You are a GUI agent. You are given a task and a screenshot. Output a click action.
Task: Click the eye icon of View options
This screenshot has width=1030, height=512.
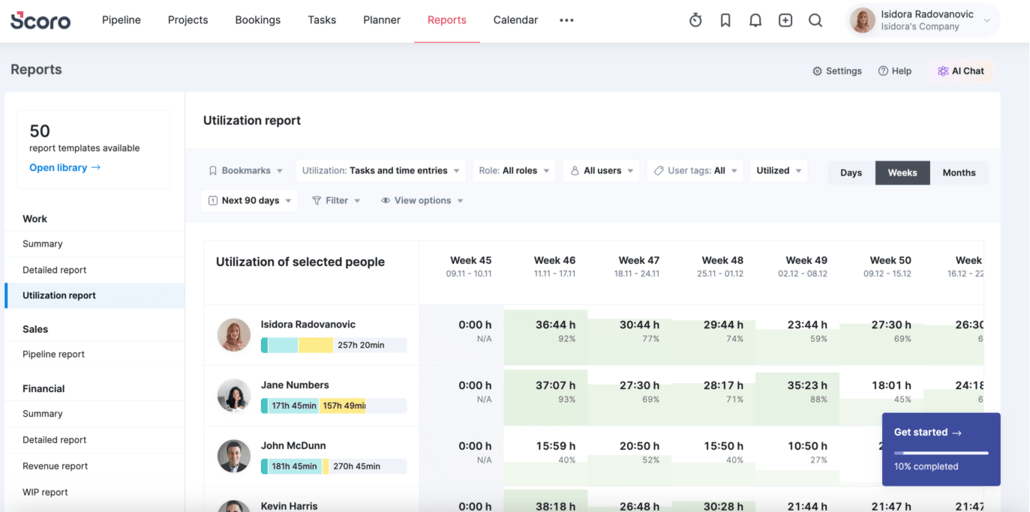(x=386, y=200)
